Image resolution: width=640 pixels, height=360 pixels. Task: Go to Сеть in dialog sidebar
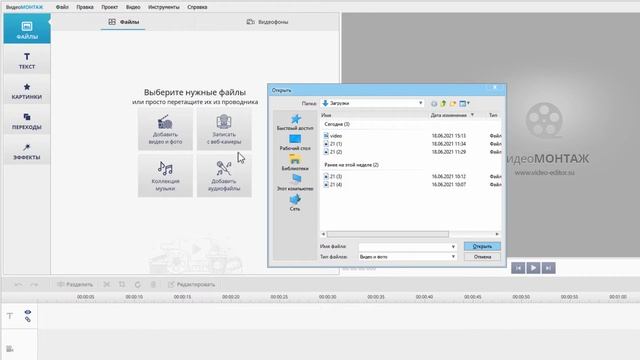295,202
